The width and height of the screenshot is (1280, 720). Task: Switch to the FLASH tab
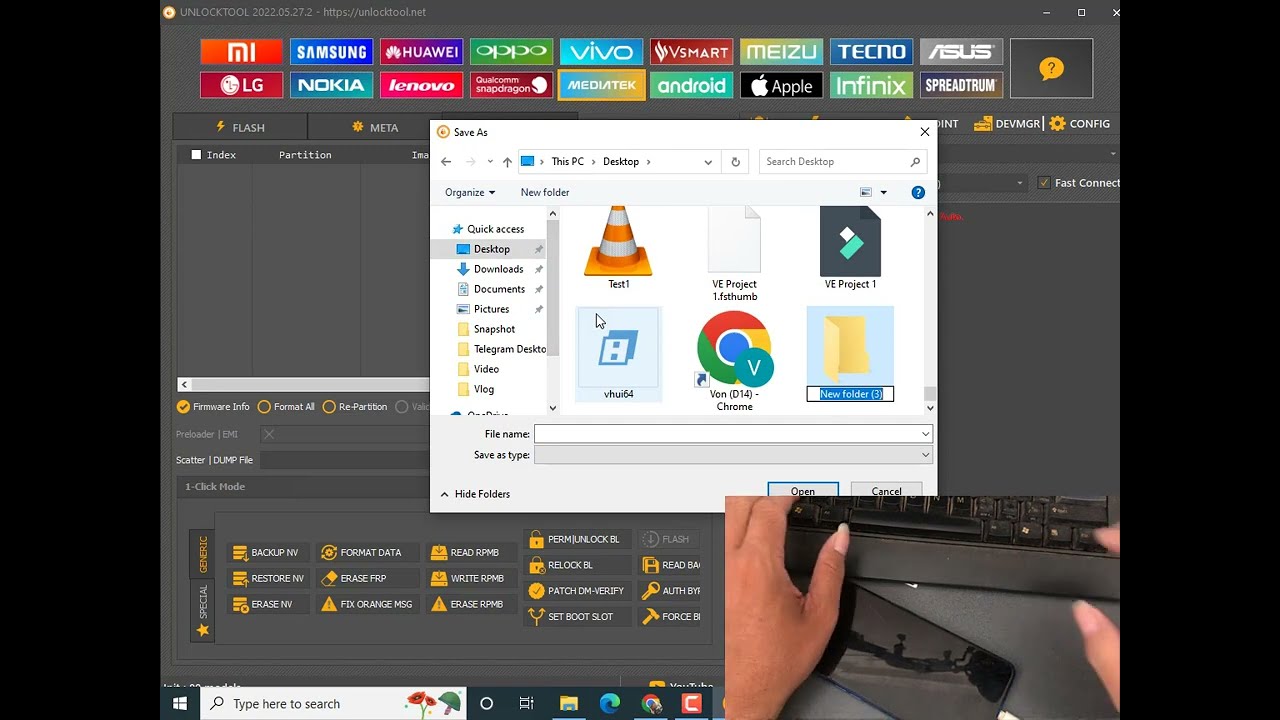240,127
